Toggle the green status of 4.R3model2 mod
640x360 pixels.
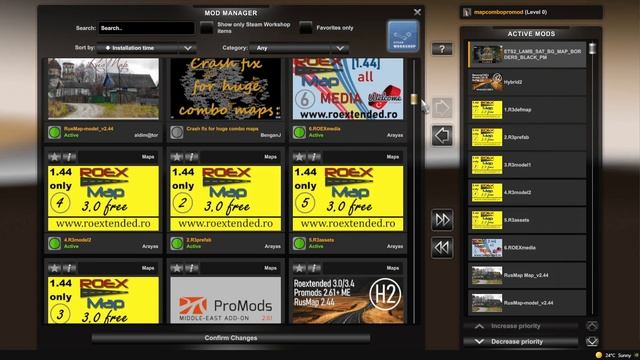tap(54, 243)
